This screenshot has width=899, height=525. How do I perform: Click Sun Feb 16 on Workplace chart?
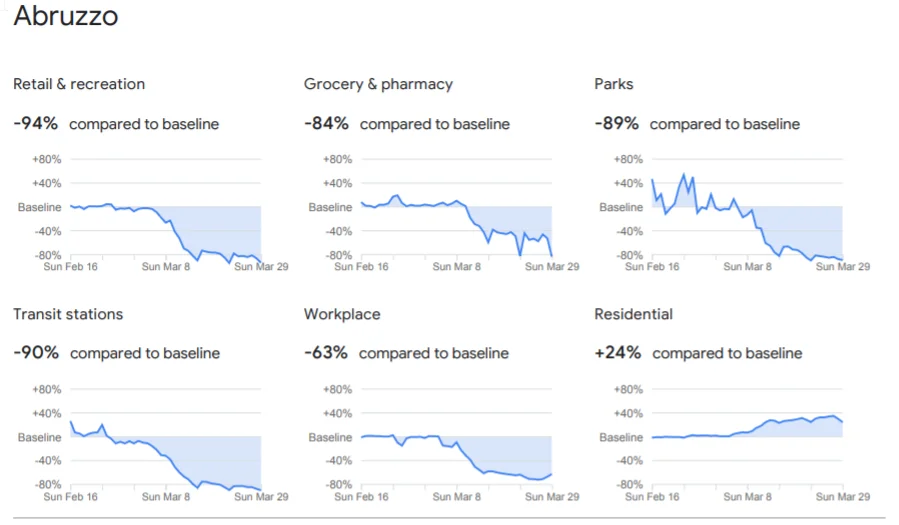coord(361,496)
